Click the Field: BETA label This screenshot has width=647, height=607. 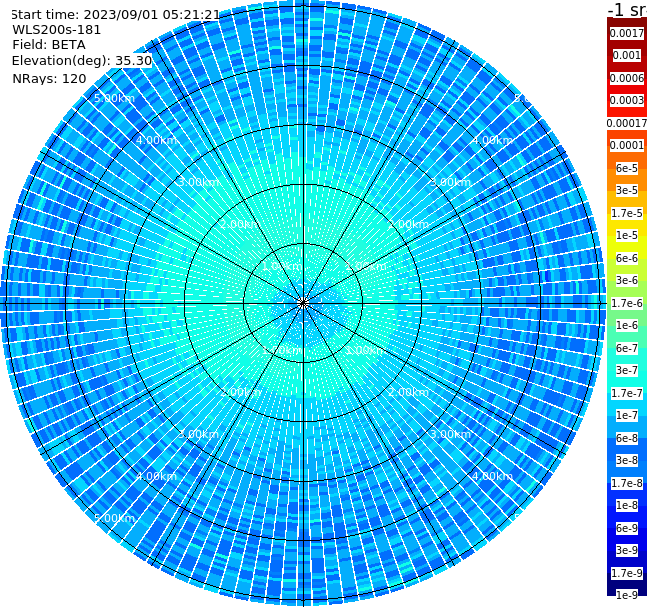(x=49, y=45)
